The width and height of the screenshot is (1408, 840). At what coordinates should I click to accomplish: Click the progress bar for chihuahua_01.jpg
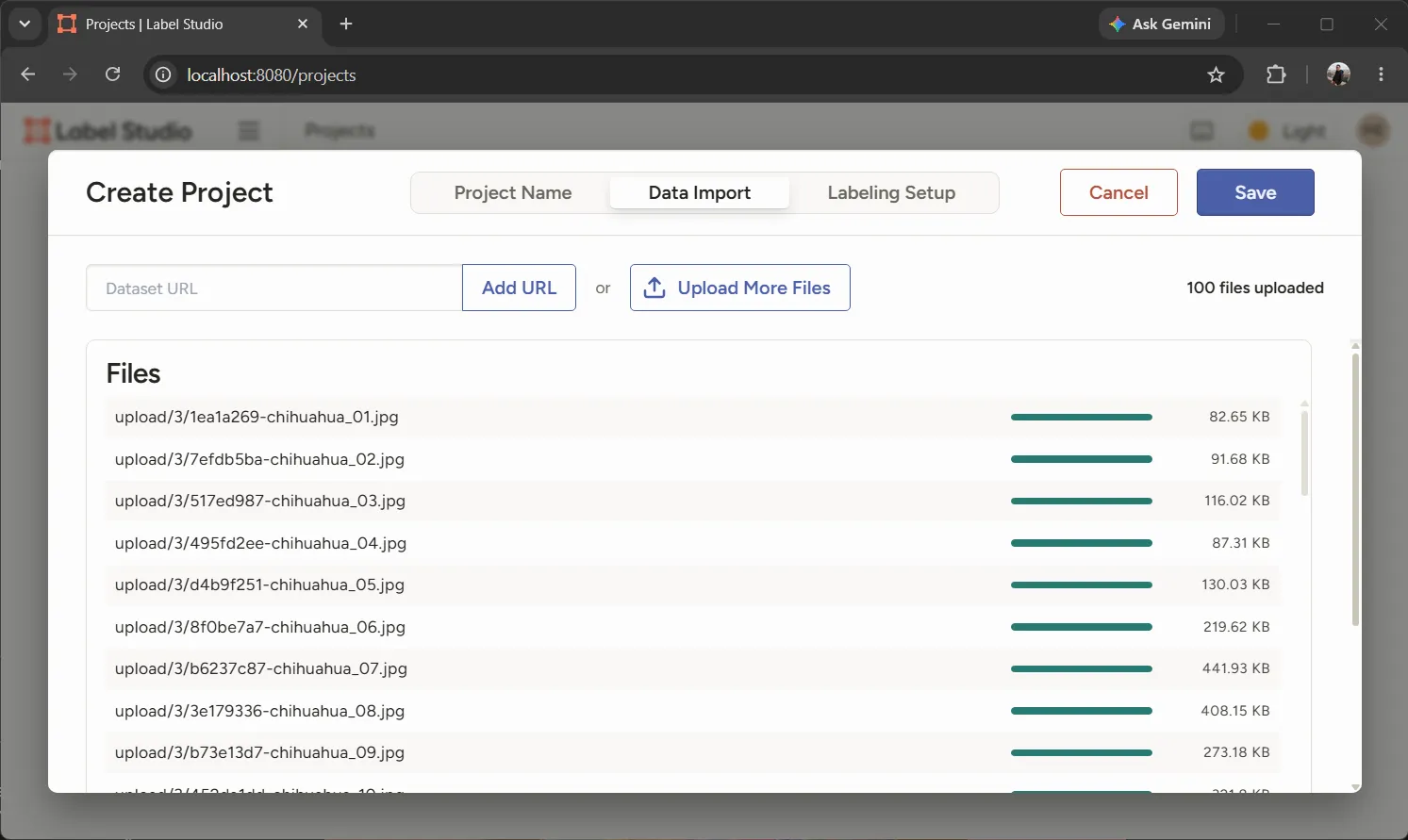click(x=1082, y=417)
